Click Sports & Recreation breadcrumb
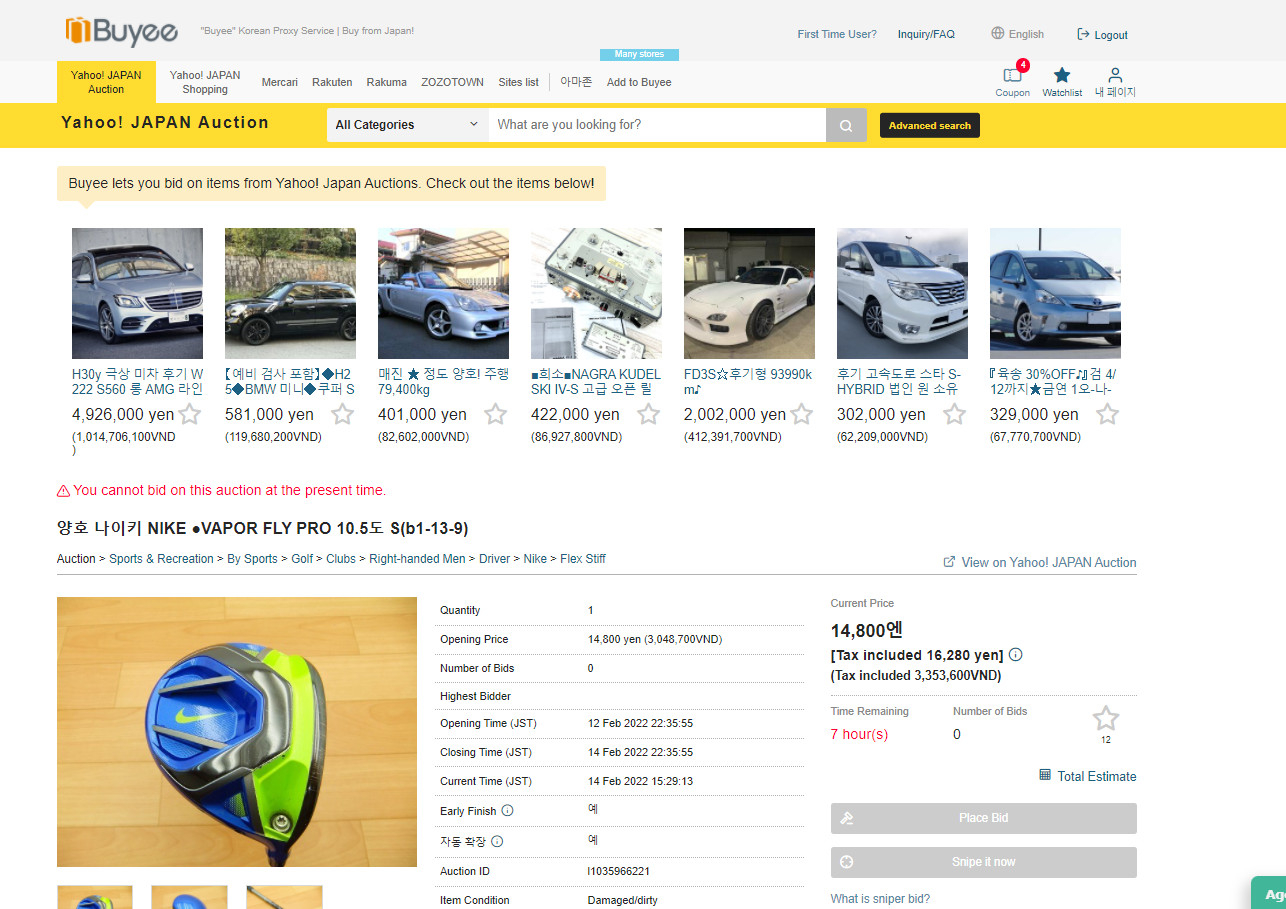 pos(161,559)
